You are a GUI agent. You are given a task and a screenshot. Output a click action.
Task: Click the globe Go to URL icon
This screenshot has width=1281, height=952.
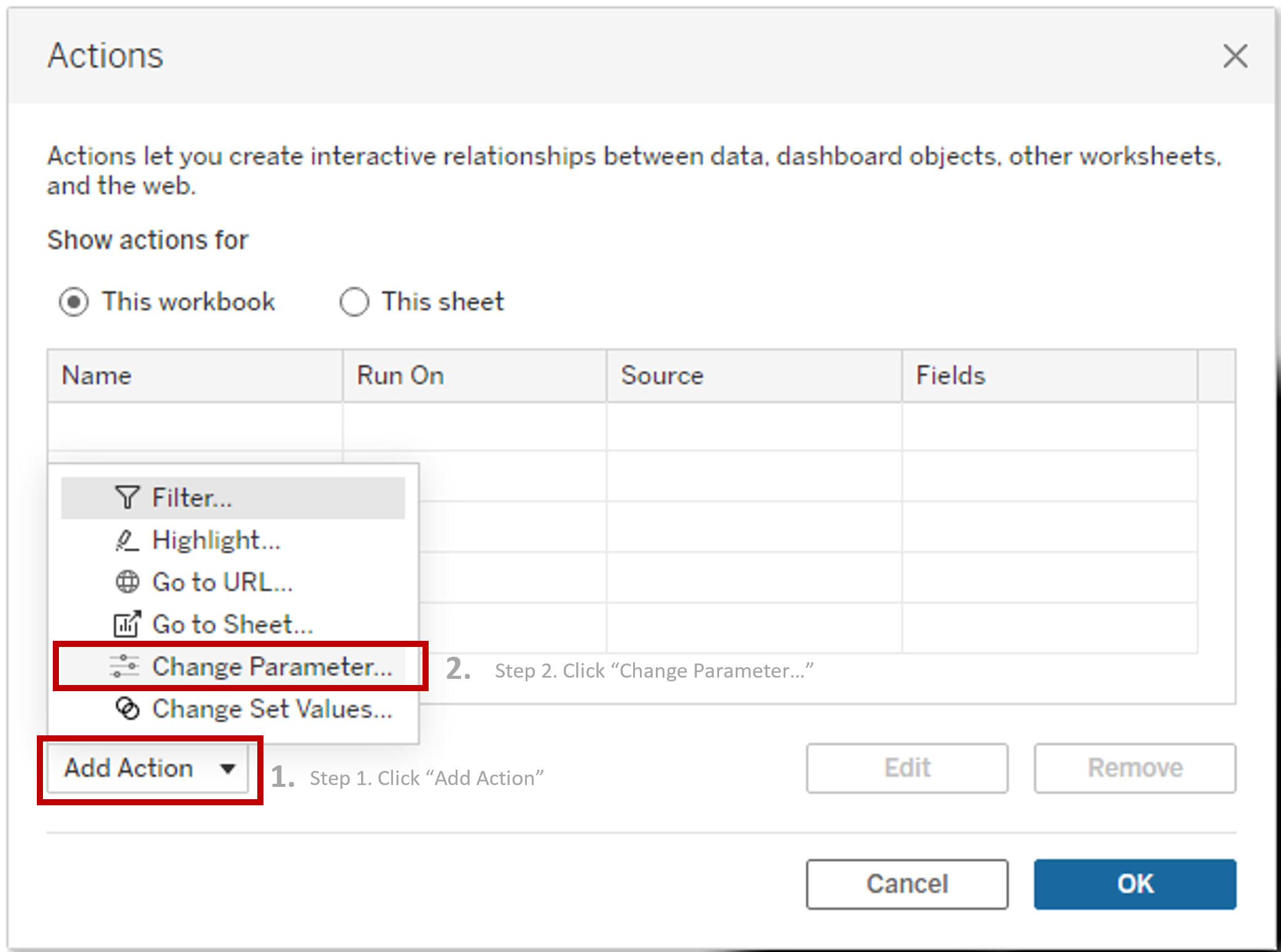127,582
